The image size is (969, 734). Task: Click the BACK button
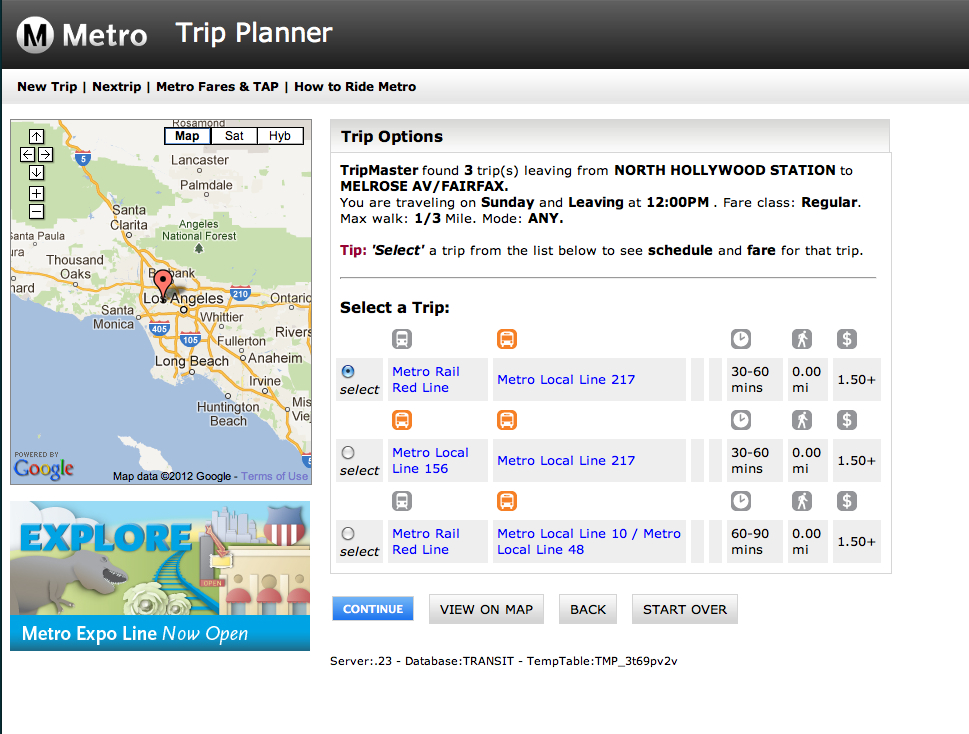[588, 609]
